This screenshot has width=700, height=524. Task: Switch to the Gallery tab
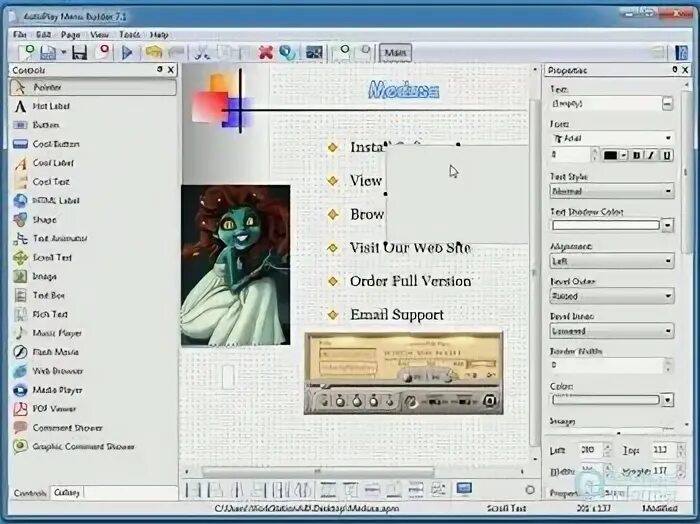click(x=67, y=493)
